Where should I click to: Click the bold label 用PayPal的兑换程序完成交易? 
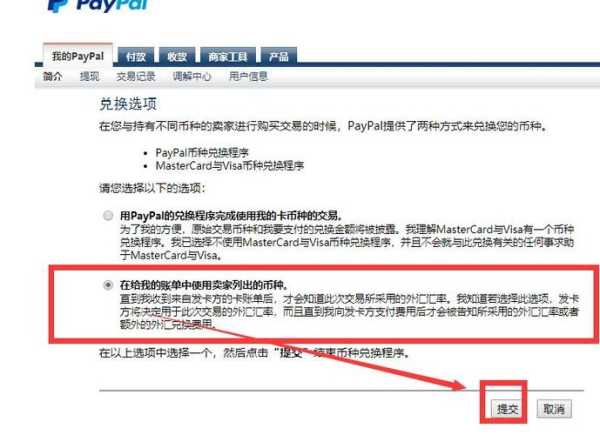pos(232,215)
